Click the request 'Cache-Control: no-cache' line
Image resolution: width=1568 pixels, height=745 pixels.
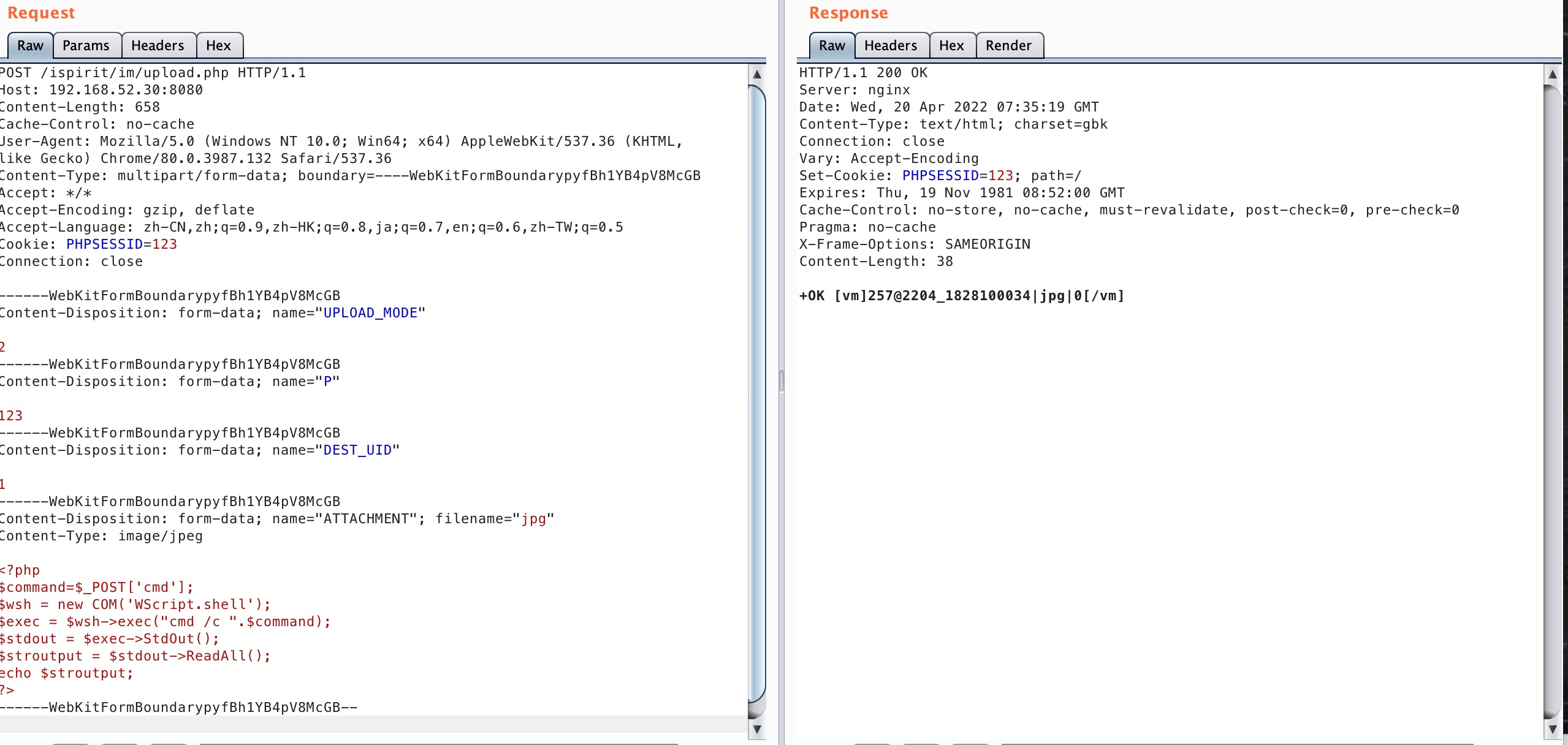(97, 124)
